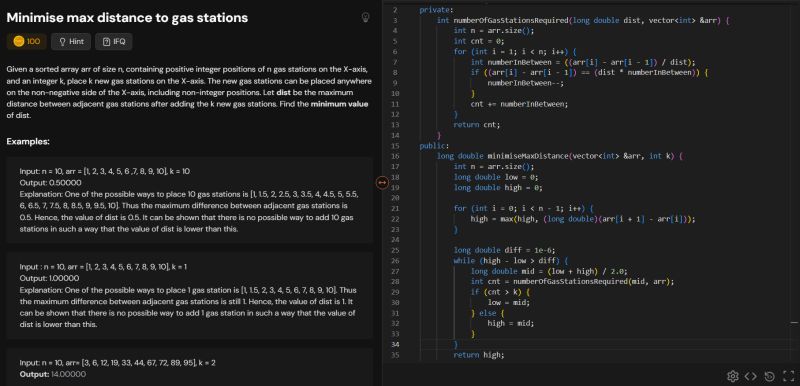
Task: Click the problem title Minimise max distance
Action: 127,18
